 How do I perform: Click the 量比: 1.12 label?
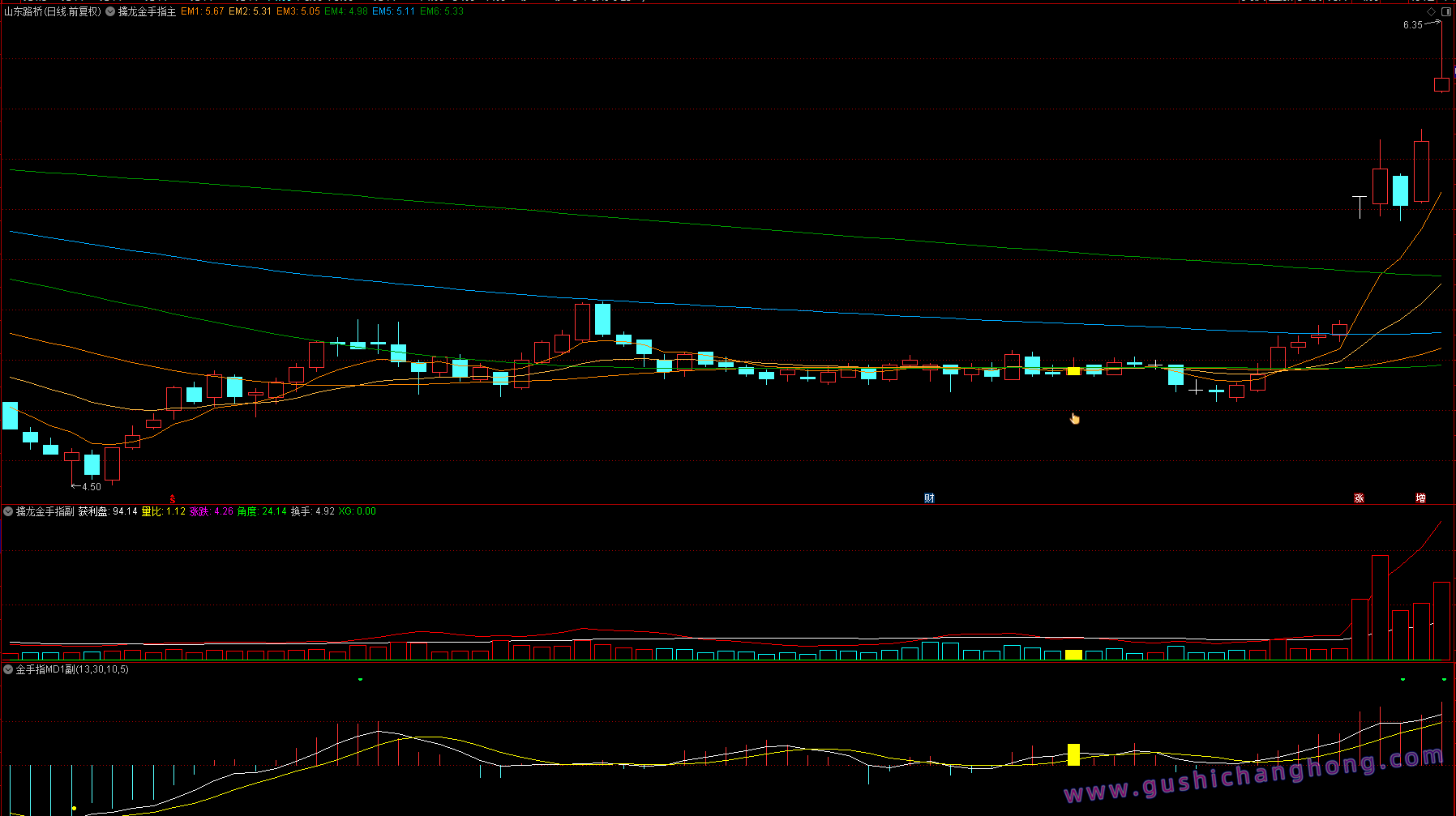coord(163,511)
